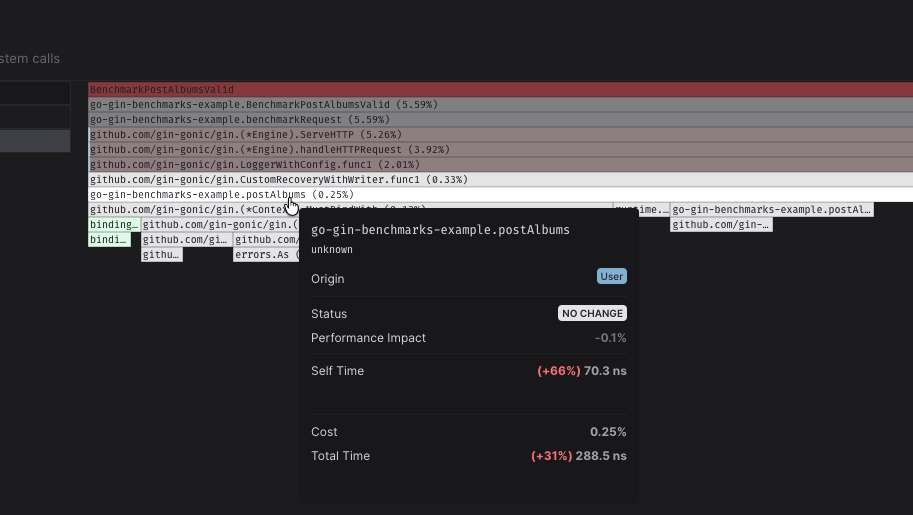Open the partially visible 'stem calls' tab
This screenshot has width=913, height=515.
point(30,59)
